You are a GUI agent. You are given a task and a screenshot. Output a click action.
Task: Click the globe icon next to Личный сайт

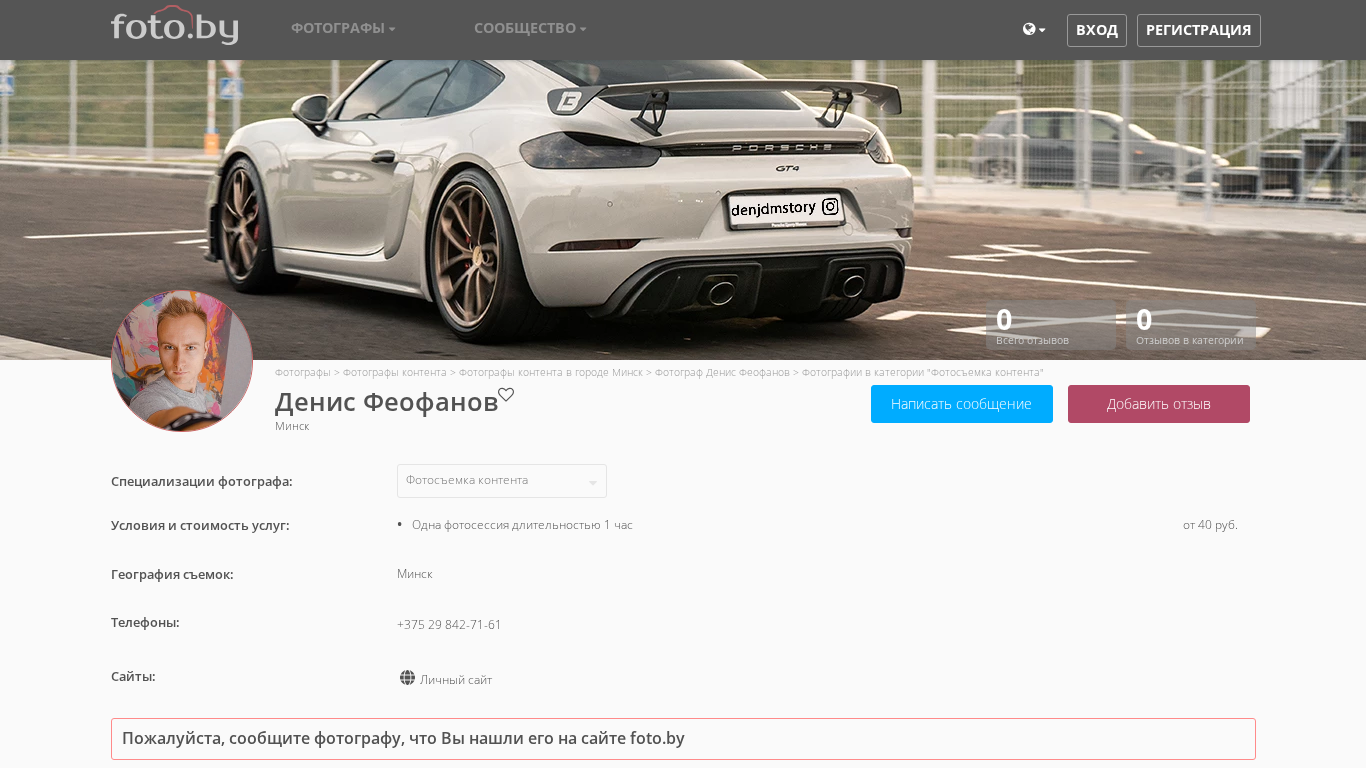pos(407,678)
